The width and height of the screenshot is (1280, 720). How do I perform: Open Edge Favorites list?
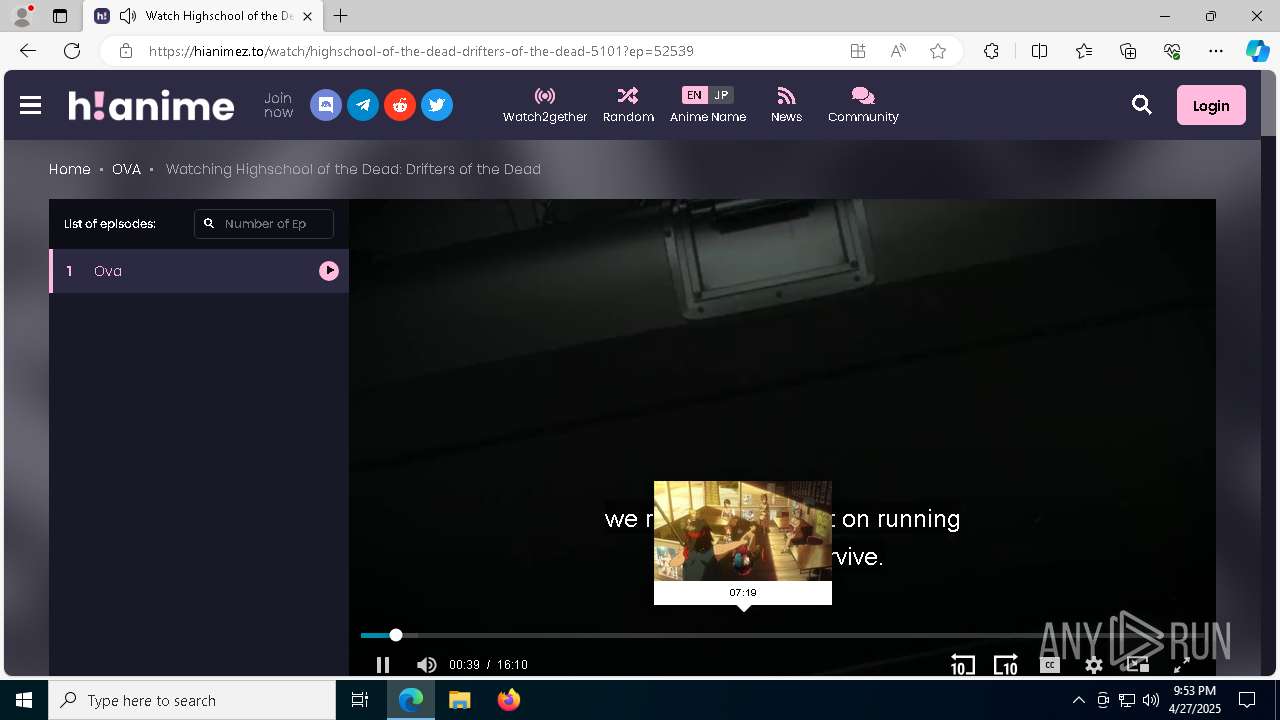(1084, 51)
